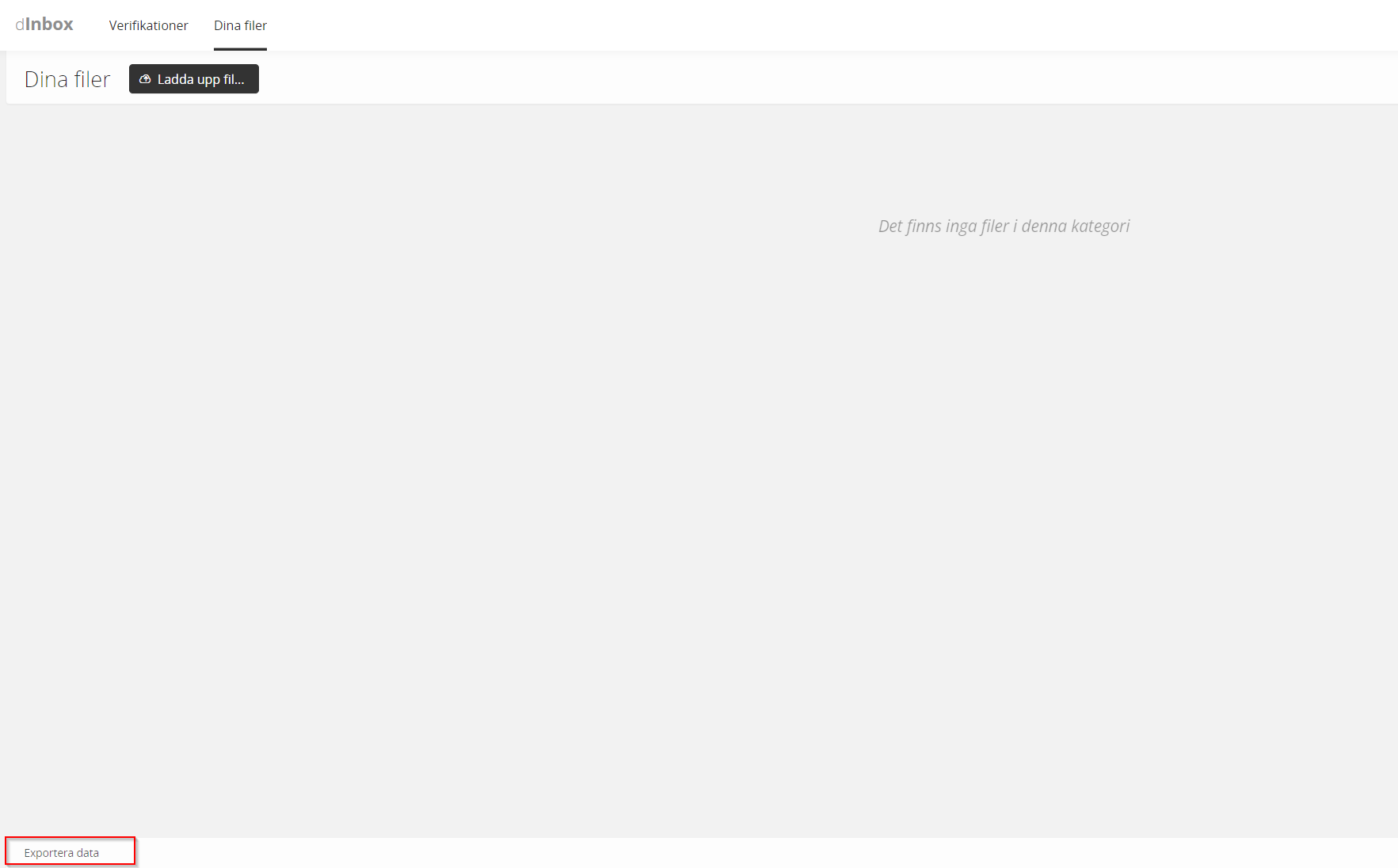Click the Ladda upp fil... button
1398x868 pixels.
(194, 79)
